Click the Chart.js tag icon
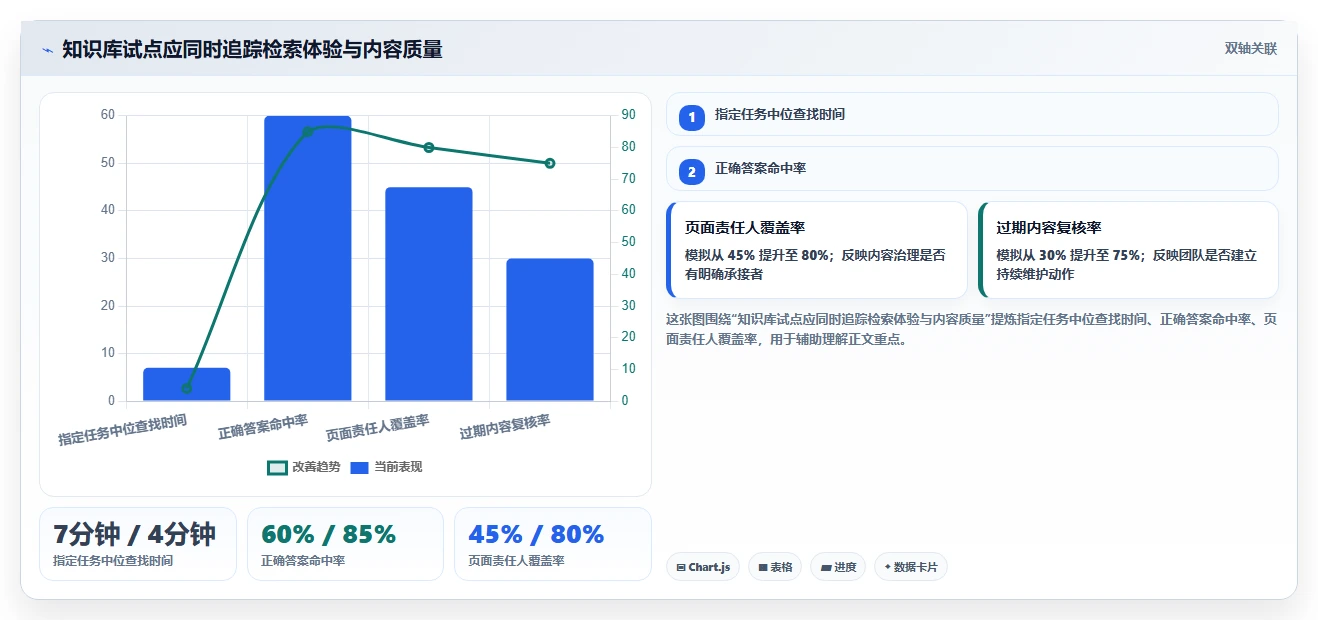This screenshot has height=620, width=1318. click(681, 567)
